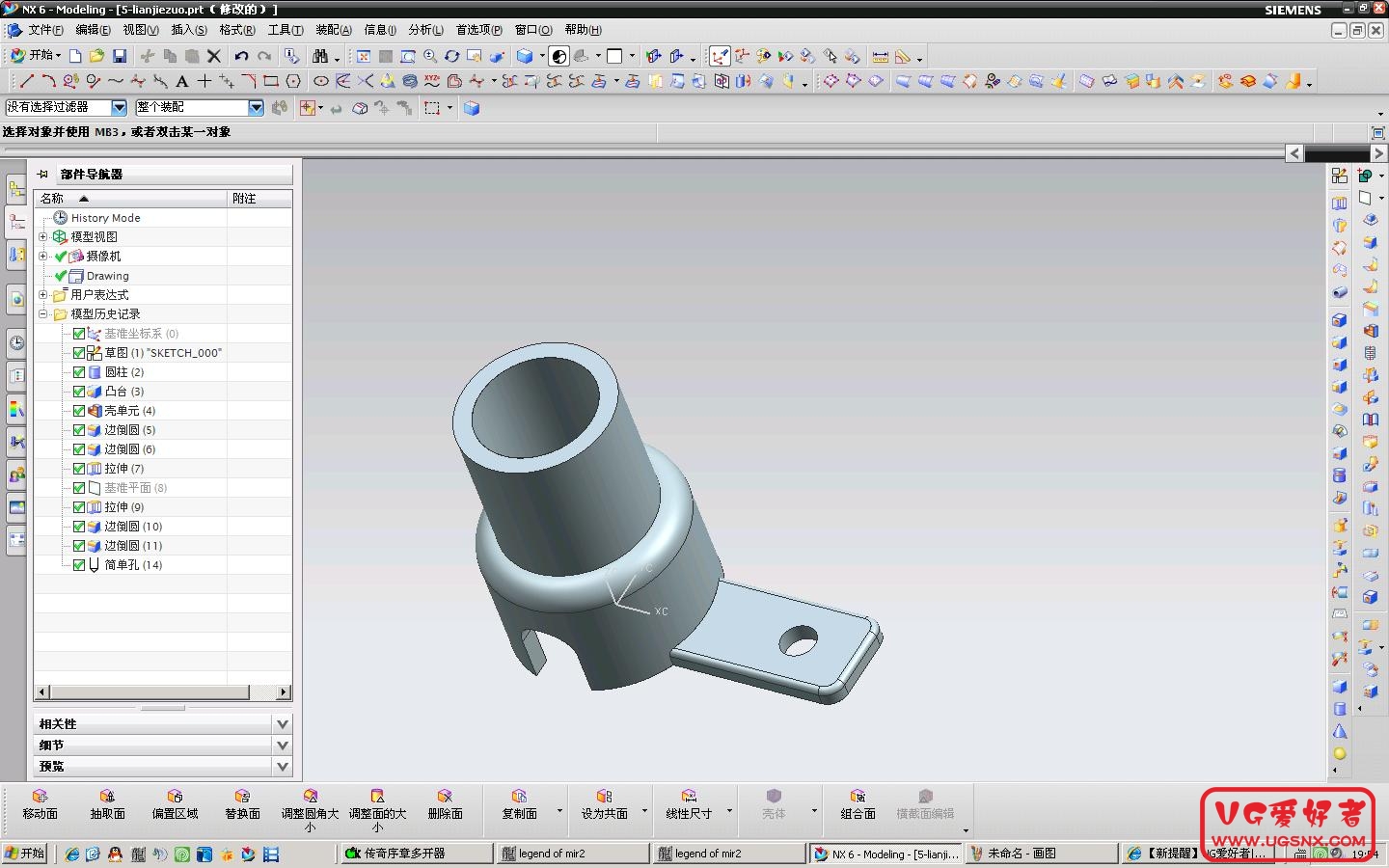The image size is (1389, 868).
Task: Click the 组合面 button
Action: click(858, 804)
